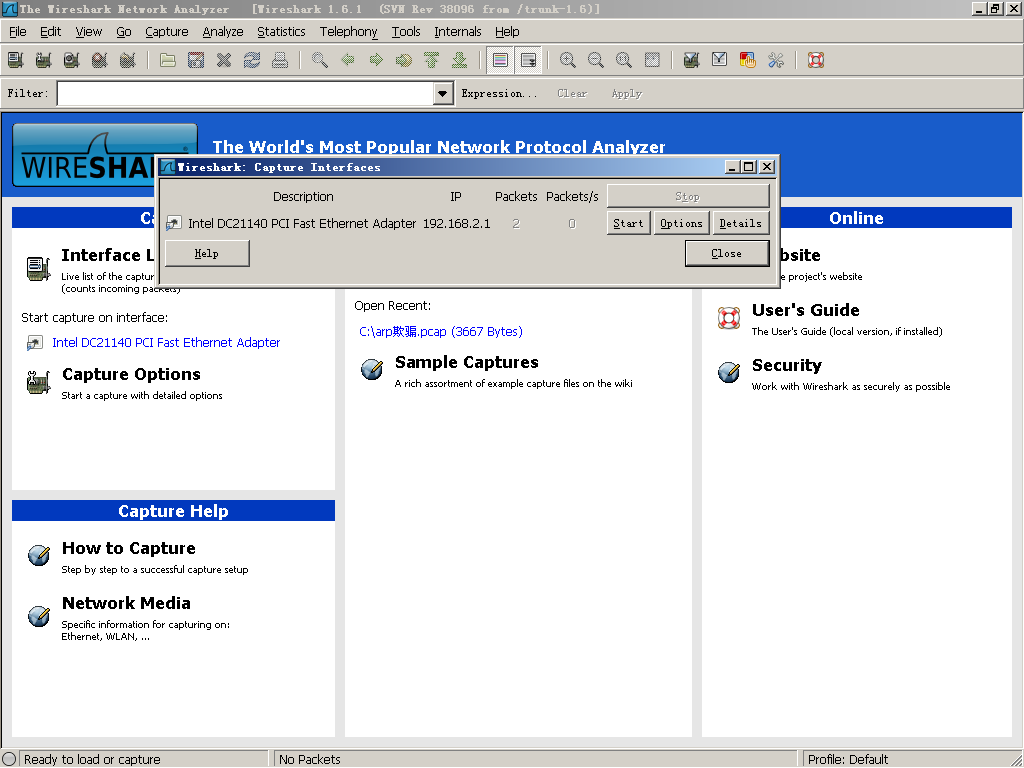Open the Analyze menu
Viewport: 1024px width, 768px height.
pyautogui.click(x=223, y=32)
